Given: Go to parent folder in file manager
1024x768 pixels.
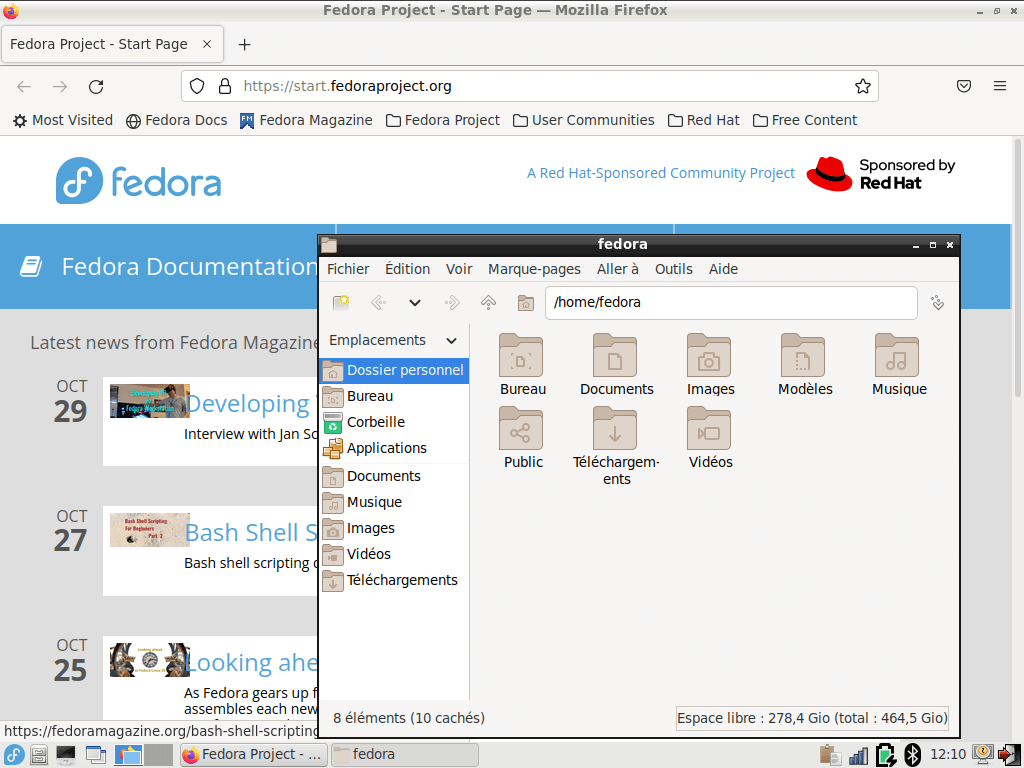Looking at the screenshot, I should pyautogui.click(x=488, y=302).
